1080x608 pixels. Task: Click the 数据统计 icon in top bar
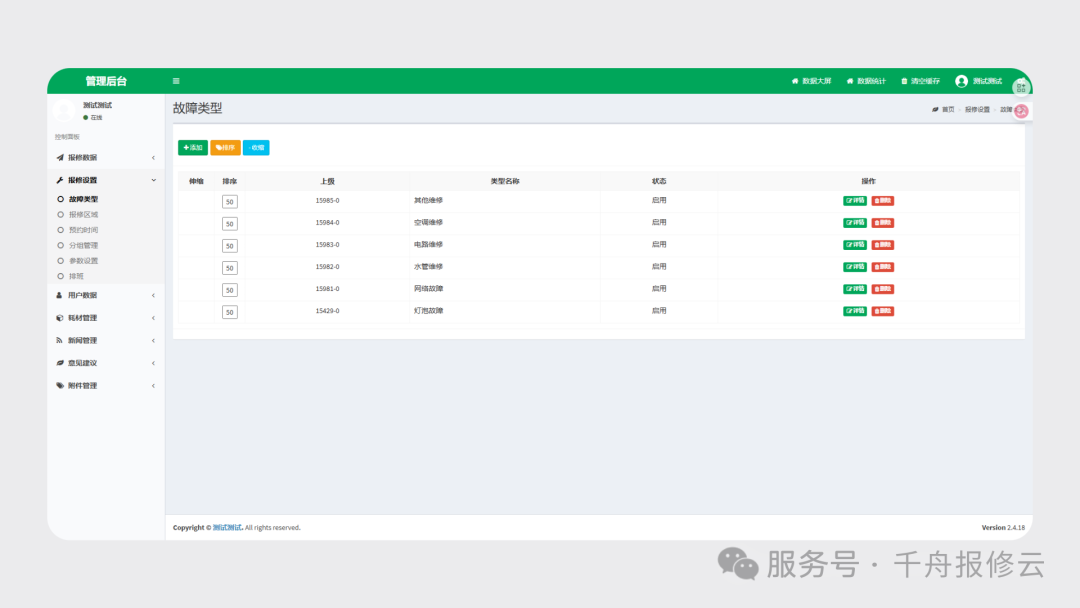[850, 81]
